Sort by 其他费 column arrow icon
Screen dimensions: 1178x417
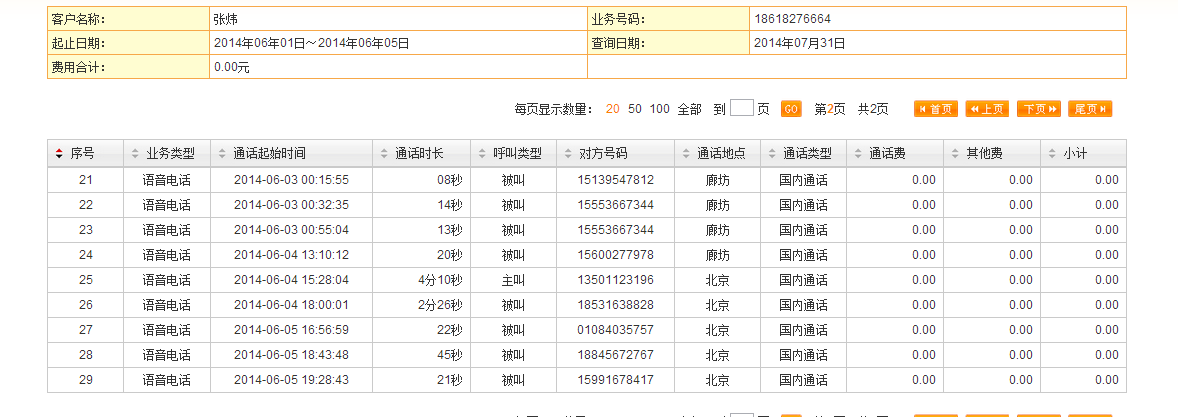coord(953,154)
